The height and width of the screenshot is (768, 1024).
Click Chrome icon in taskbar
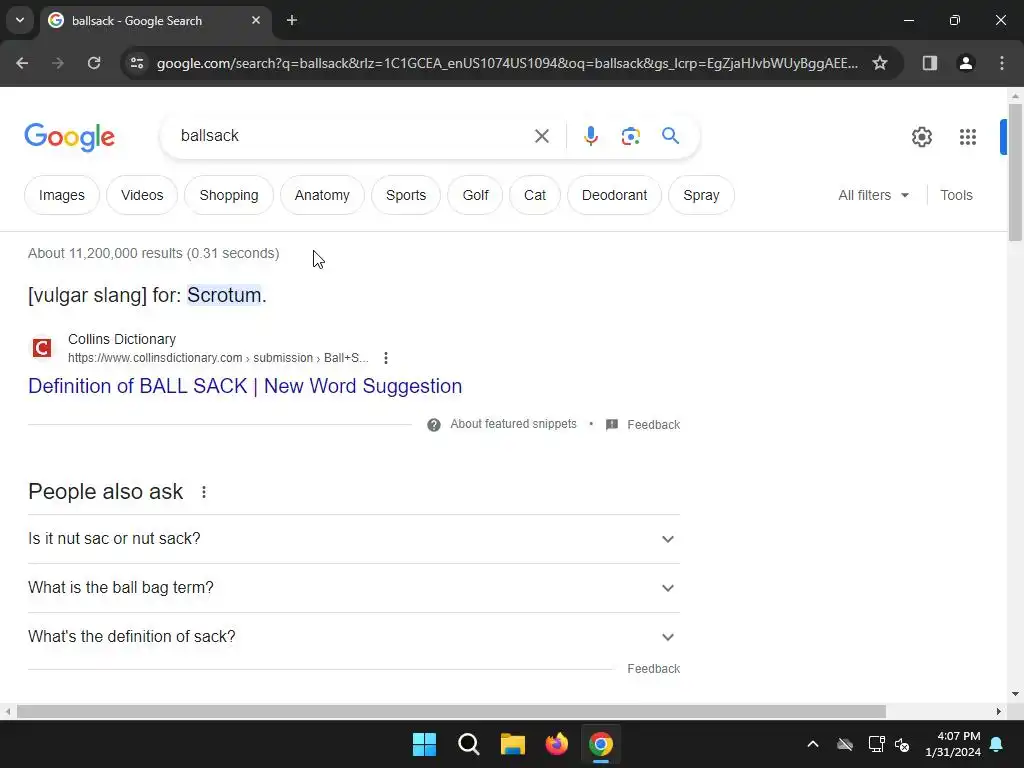pyautogui.click(x=601, y=744)
